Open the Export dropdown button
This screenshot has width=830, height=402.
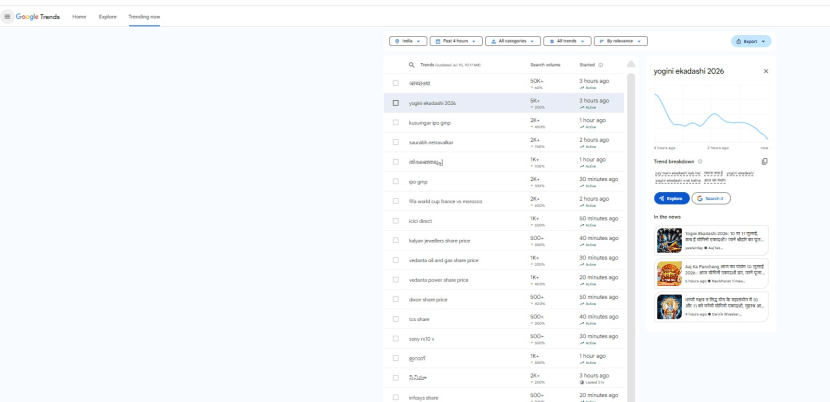tap(751, 41)
